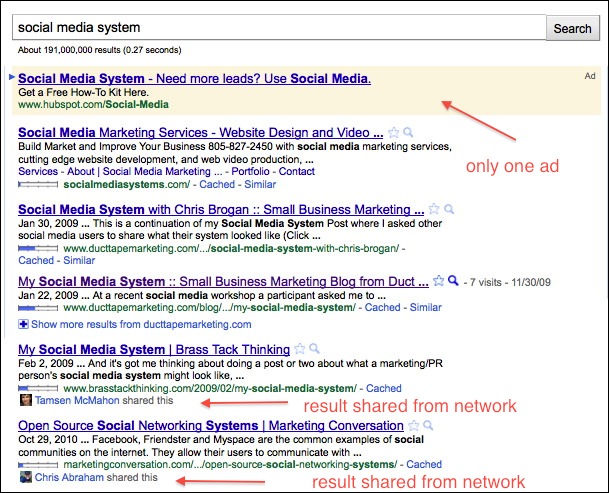Click magnifier next to the 7 visits result
Screen dimensions: 609x493
click(453, 280)
